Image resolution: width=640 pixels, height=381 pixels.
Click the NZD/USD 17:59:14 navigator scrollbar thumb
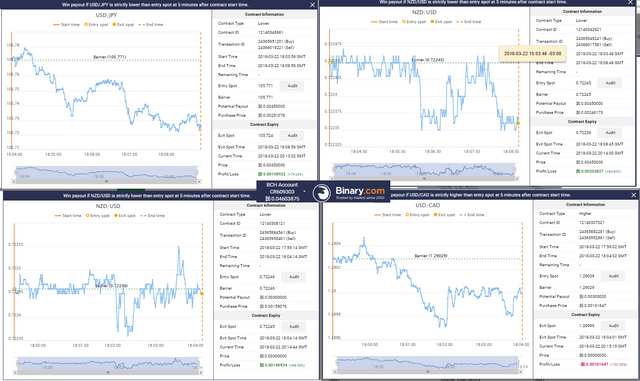tap(108, 372)
